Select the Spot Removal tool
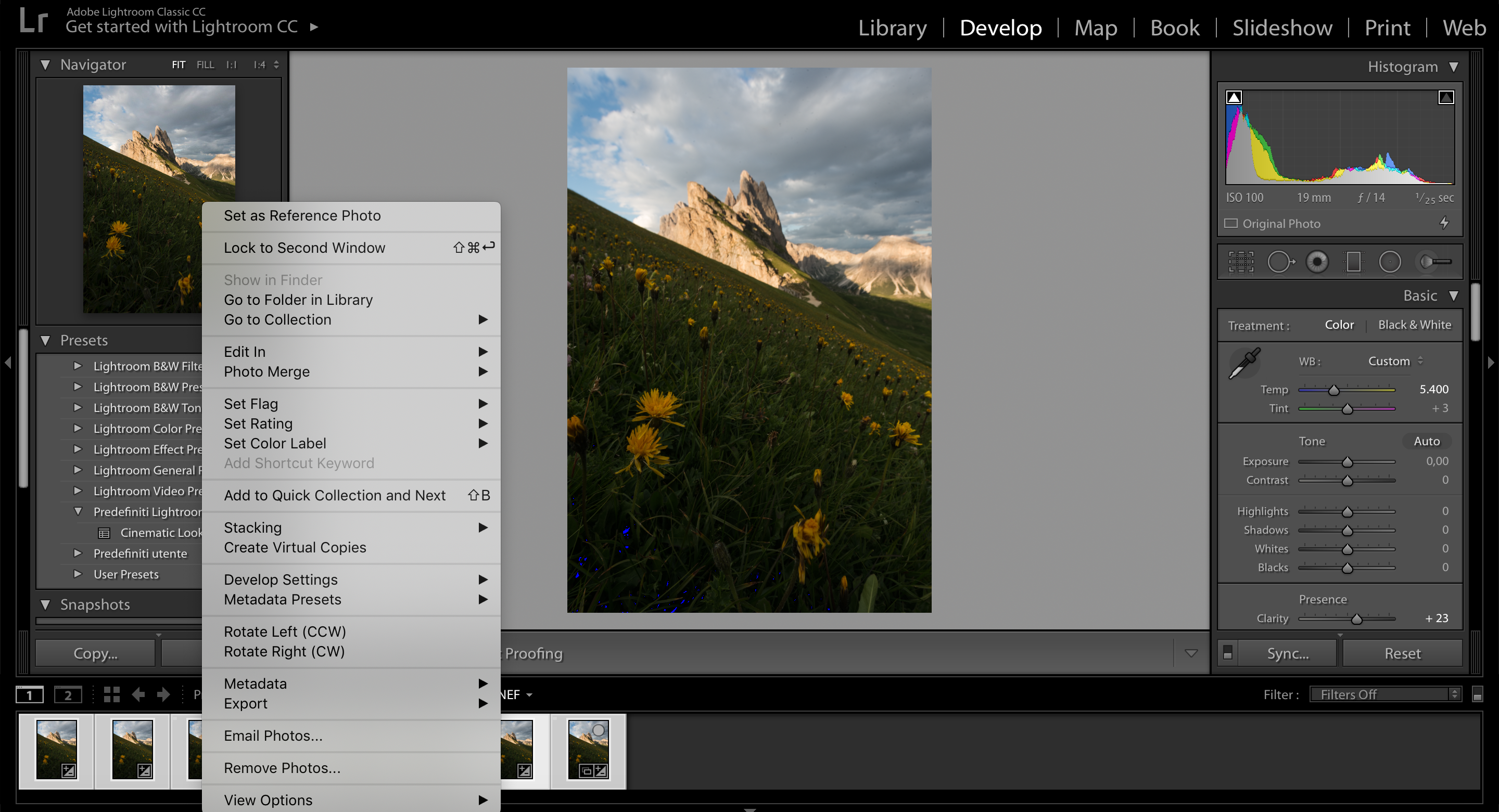Screen dimensions: 1499x812 pos(1280,262)
